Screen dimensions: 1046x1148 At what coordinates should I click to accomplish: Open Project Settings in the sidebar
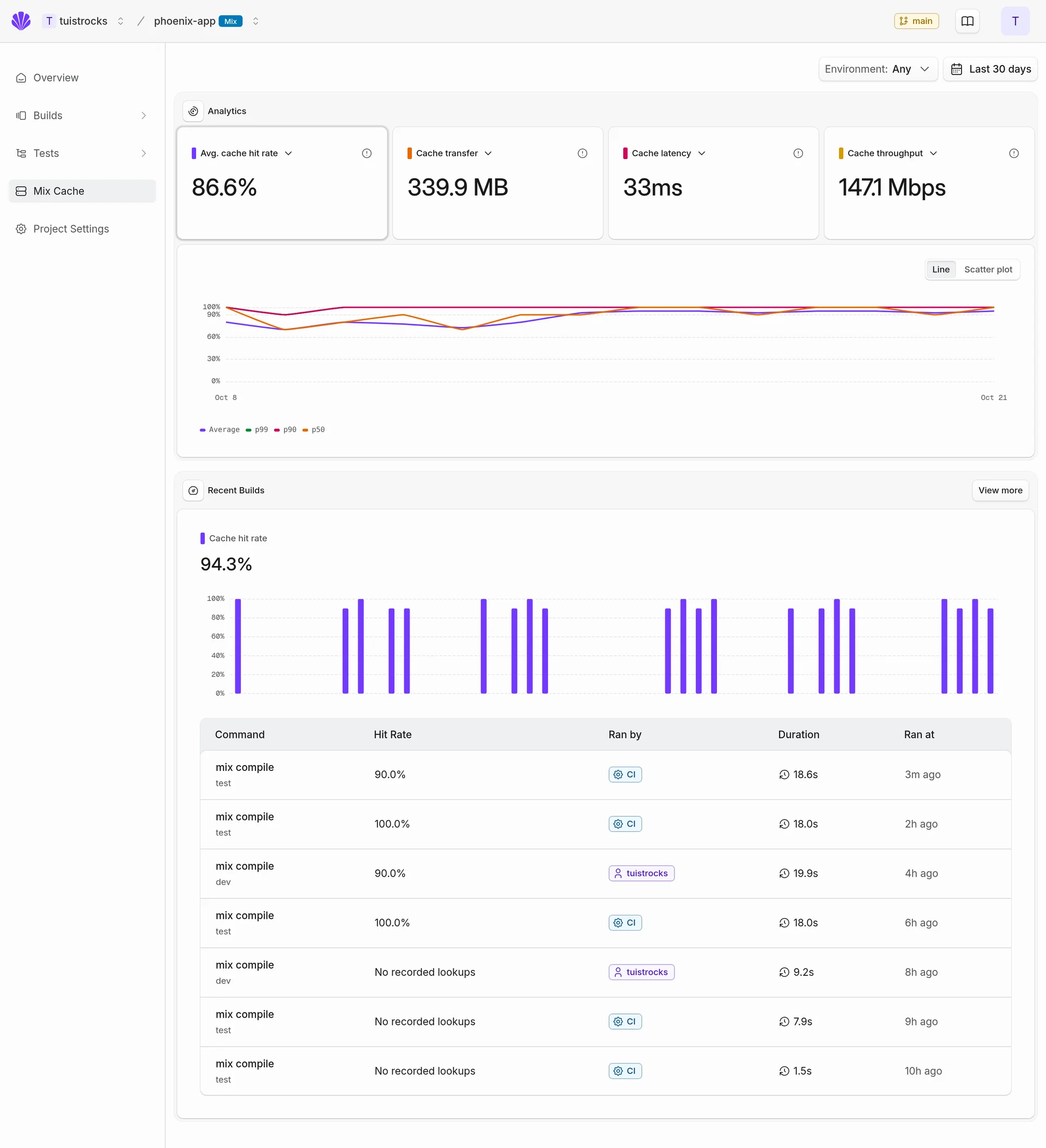(x=82, y=229)
